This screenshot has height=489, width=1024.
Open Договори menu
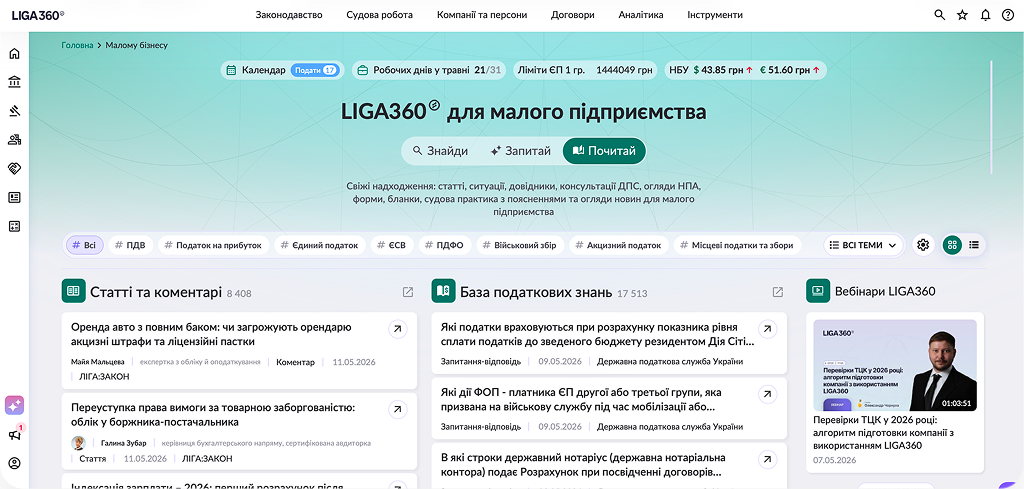point(573,15)
